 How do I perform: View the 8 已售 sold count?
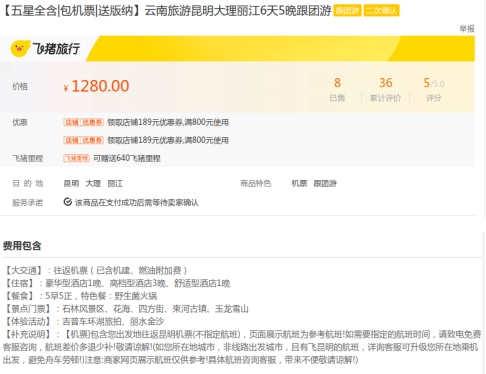(337, 89)
